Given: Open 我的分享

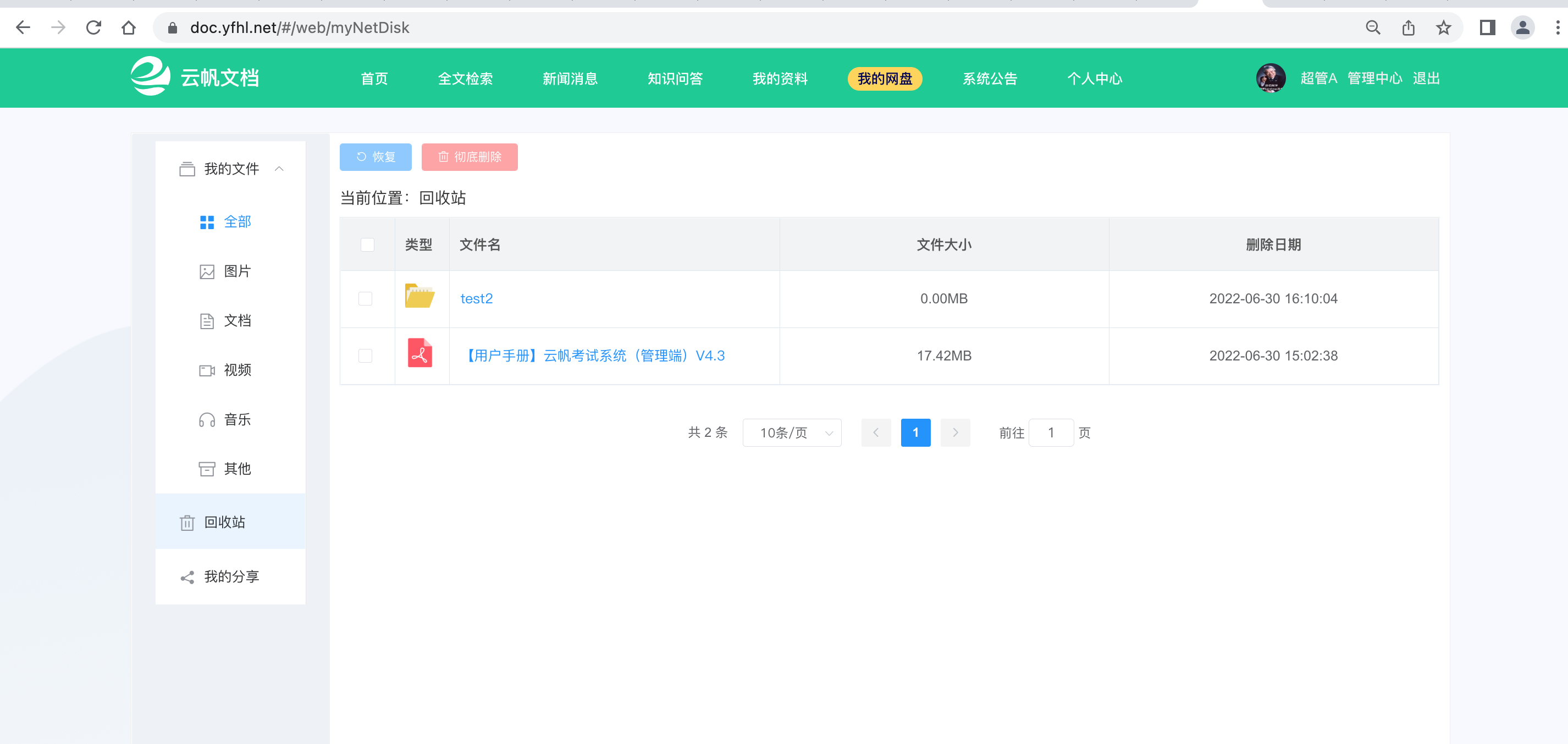Looking at the screenshot, I should pos(230,576).
